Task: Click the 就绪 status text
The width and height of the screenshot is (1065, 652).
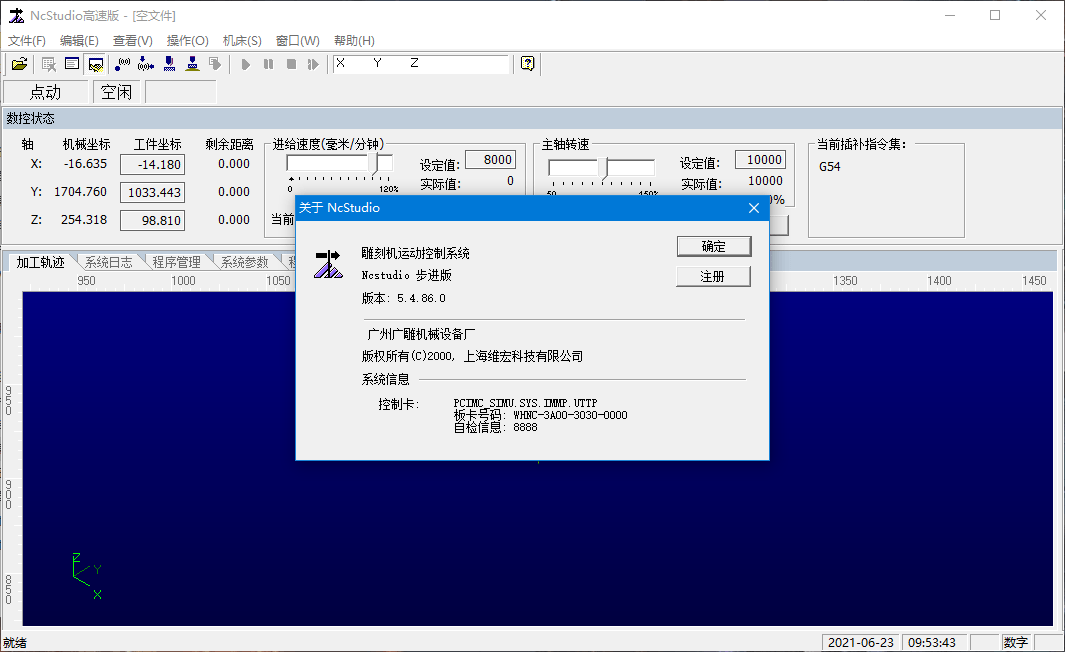Action: coord(15,643)
